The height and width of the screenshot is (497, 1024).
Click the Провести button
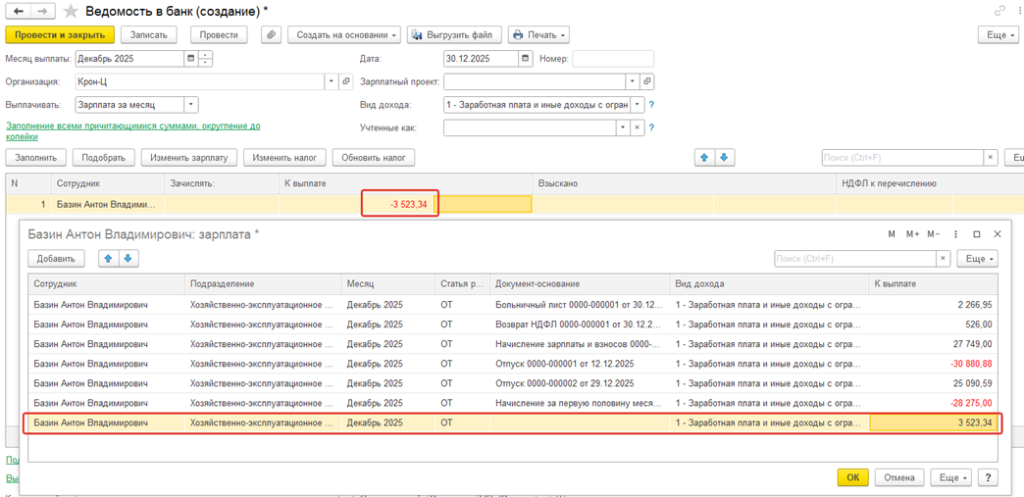(219, 35)
